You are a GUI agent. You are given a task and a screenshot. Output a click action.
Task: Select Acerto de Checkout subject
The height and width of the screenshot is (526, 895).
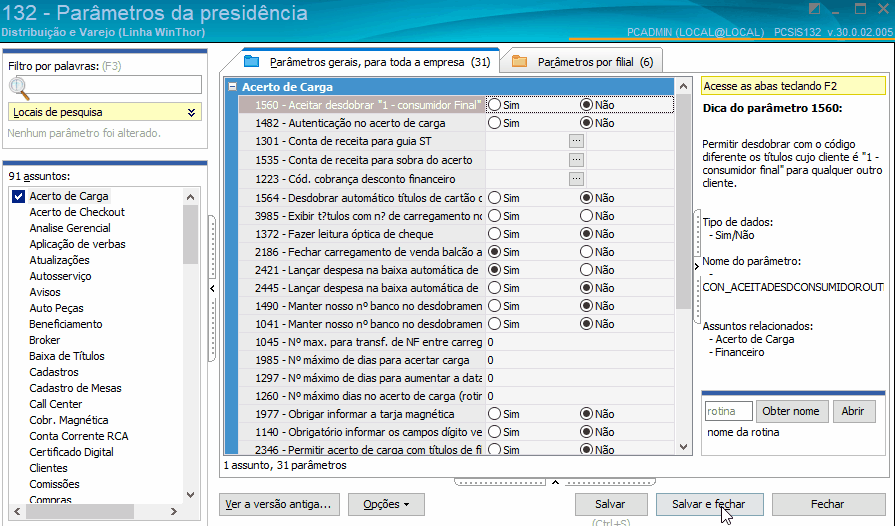[x=77, y=212]
